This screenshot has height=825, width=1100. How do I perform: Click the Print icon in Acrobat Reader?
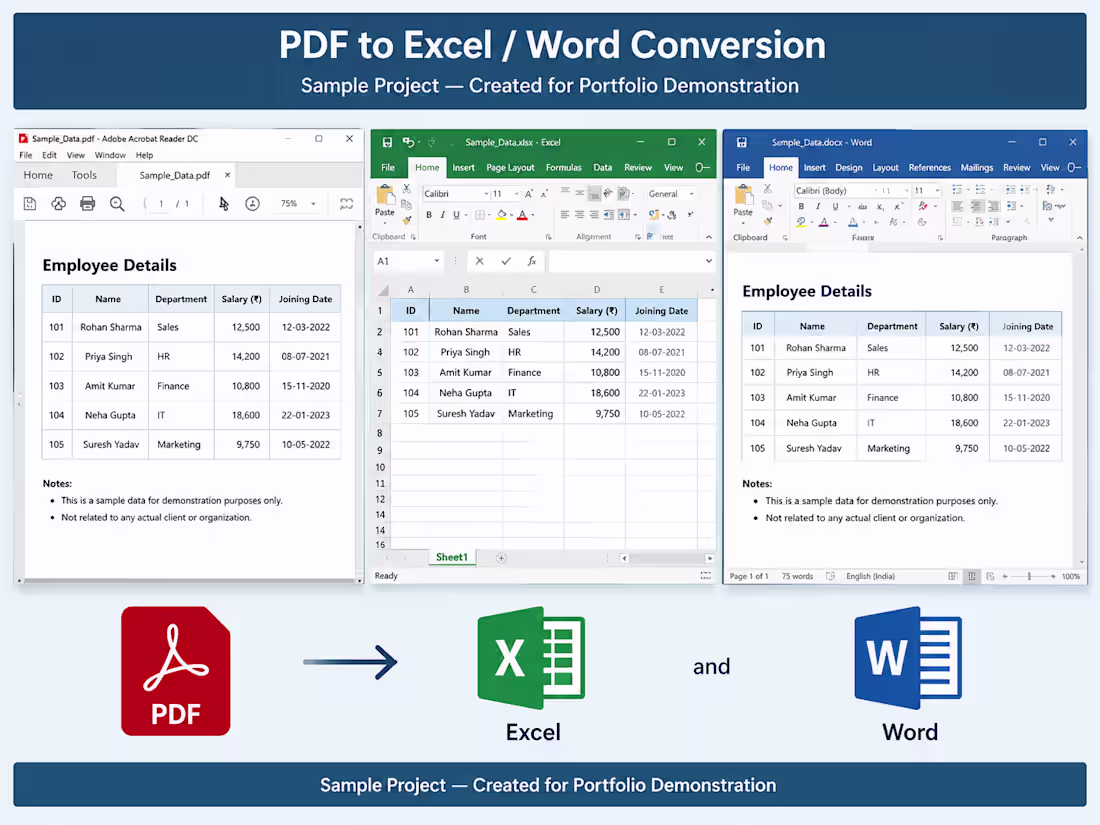click(x=87, y=203)
